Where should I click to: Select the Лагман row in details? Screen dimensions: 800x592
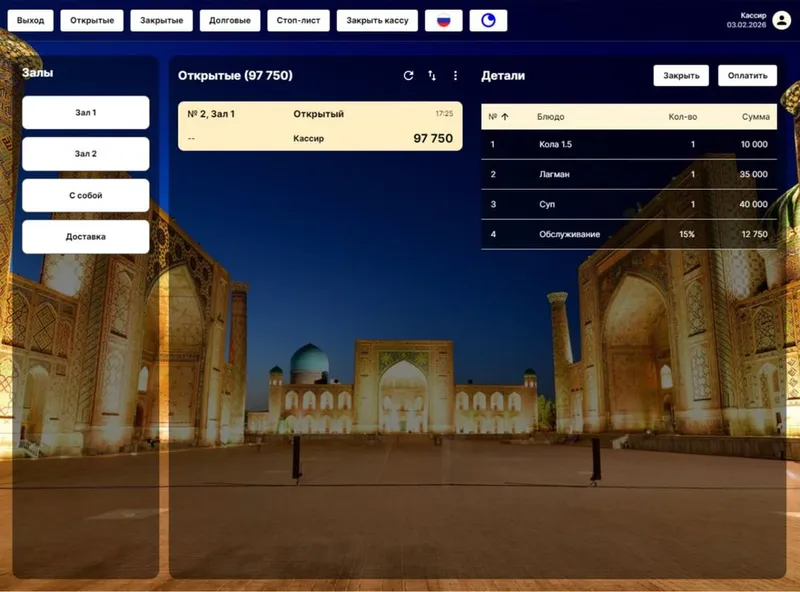pyautogui.click(x=629, y=174)
